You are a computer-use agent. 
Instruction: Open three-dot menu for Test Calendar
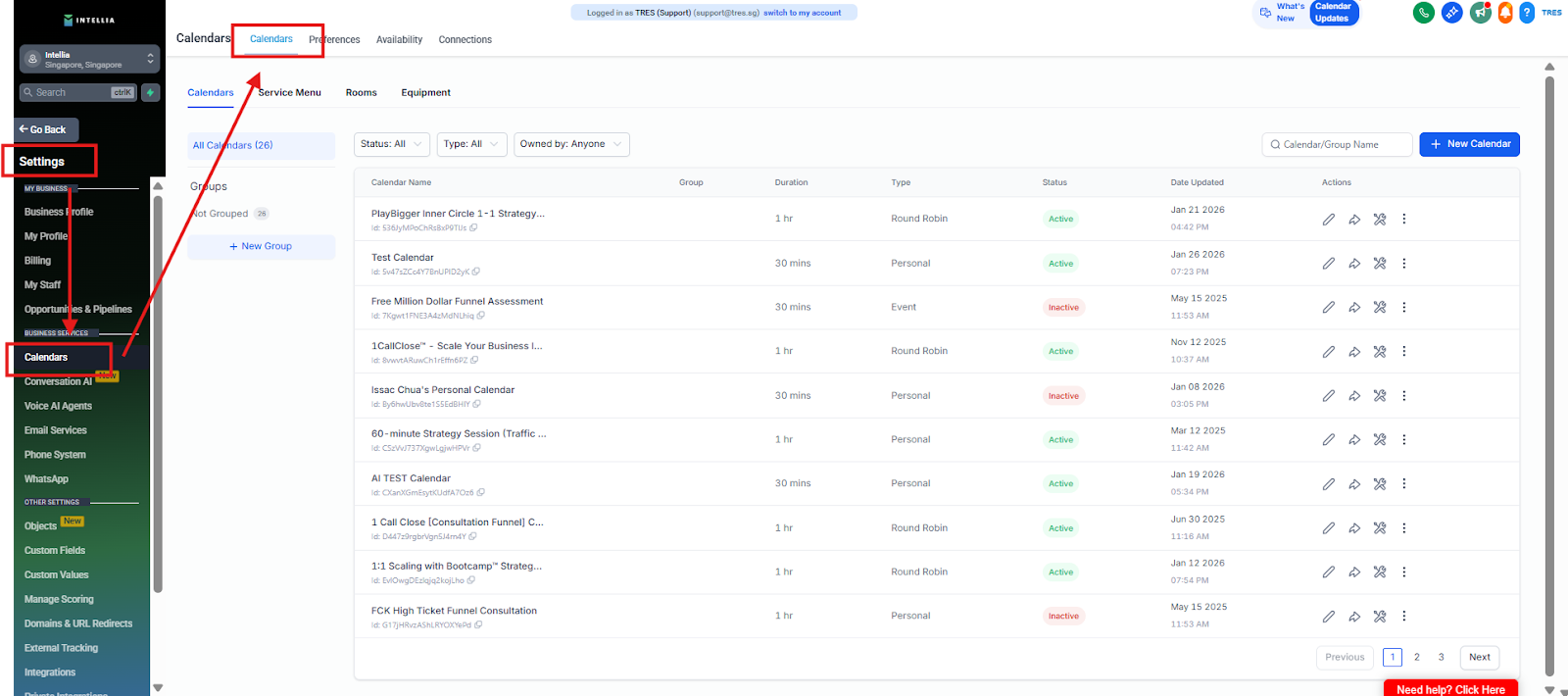point(1403,263)
